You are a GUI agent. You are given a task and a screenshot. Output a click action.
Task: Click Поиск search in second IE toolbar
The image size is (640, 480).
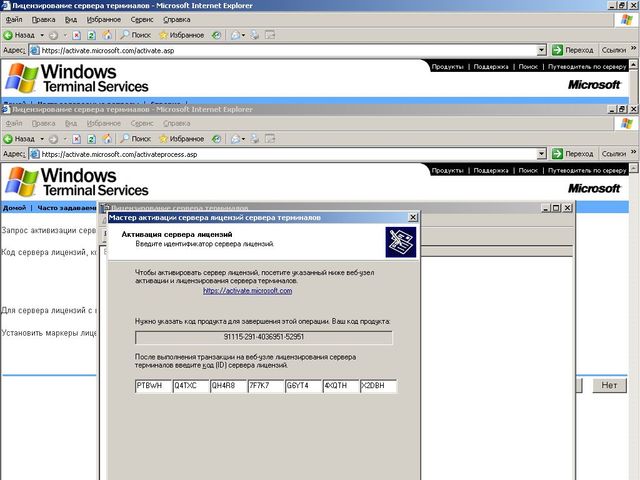[136, 139]
